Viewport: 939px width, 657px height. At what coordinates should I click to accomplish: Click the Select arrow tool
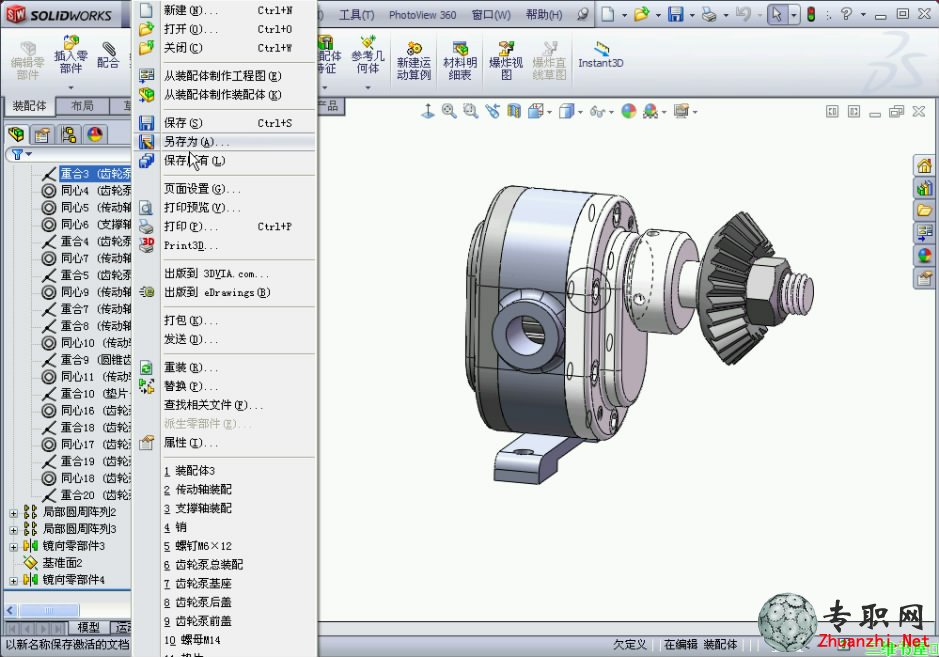[777, 14]
